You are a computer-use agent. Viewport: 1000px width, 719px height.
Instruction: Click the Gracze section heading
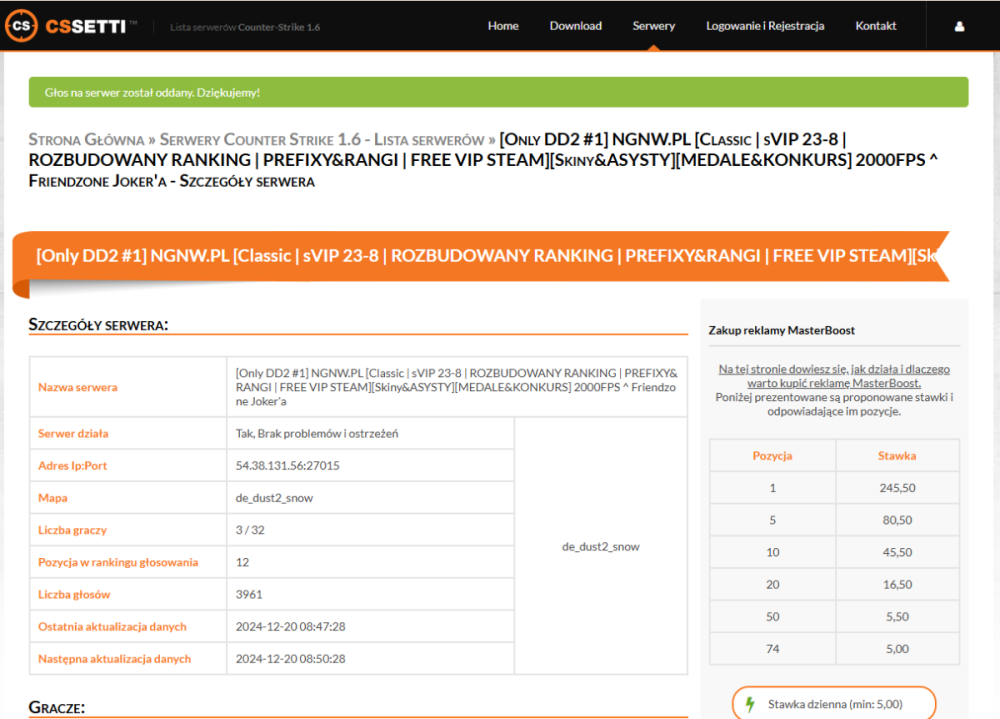click(57, 708)
